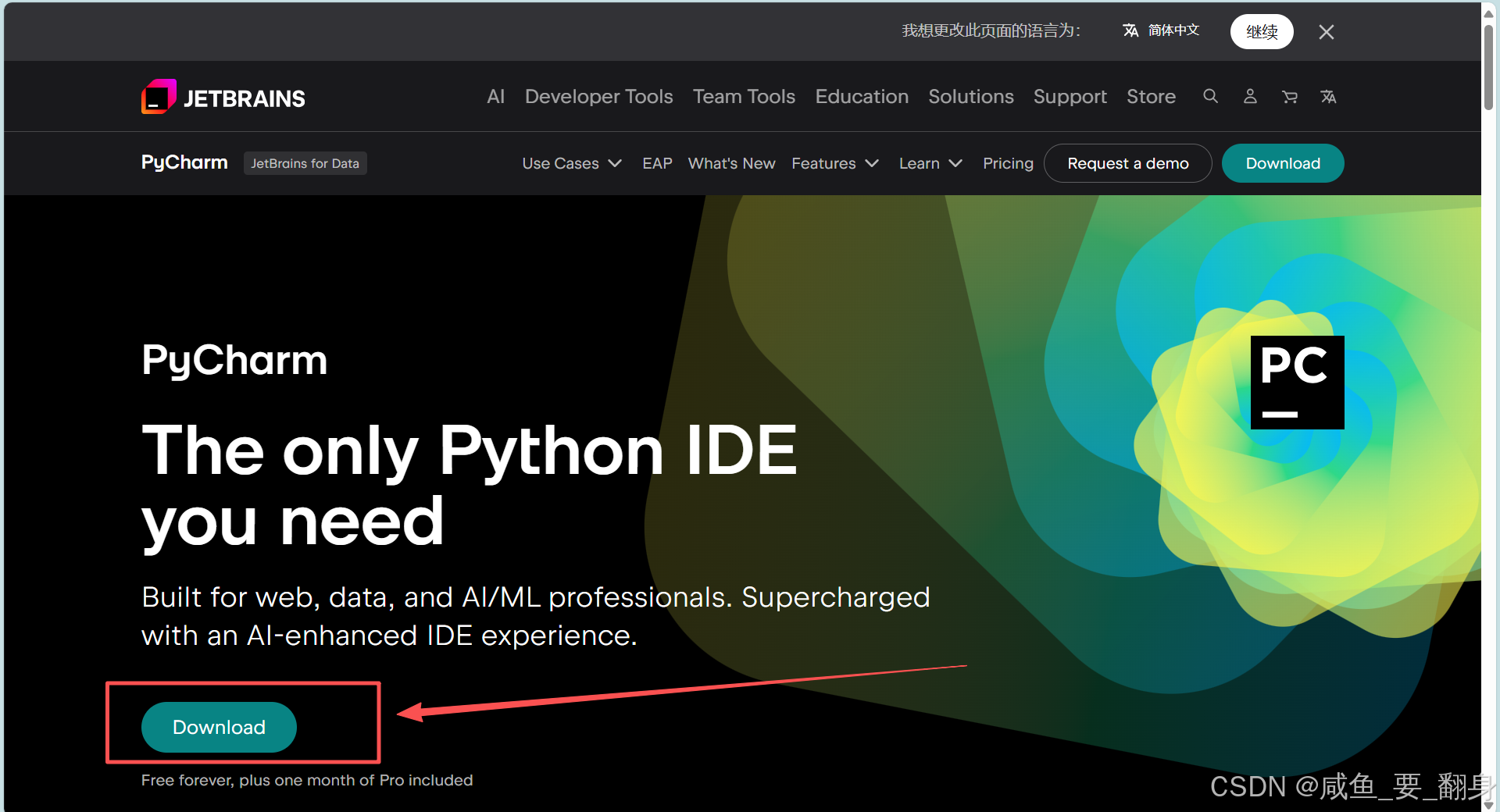The image size is (1500, 812).
Task: Open the Team Tools menu
Action: click(744, 97)
